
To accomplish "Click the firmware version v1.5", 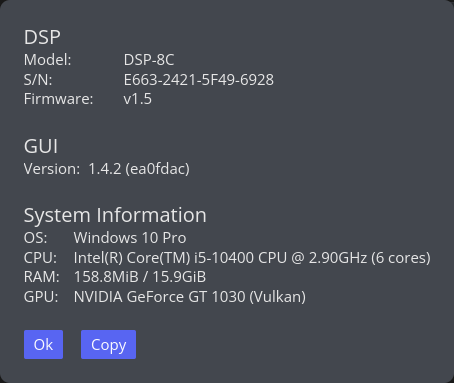I will pyautogui.click(x=137, y=99).
